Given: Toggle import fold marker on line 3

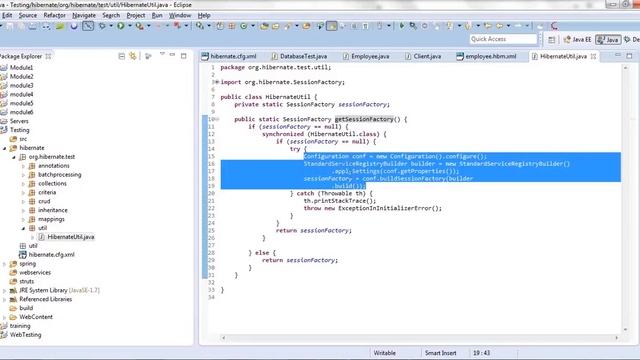Looking at the screenshot, I should [x=217, y=82].
